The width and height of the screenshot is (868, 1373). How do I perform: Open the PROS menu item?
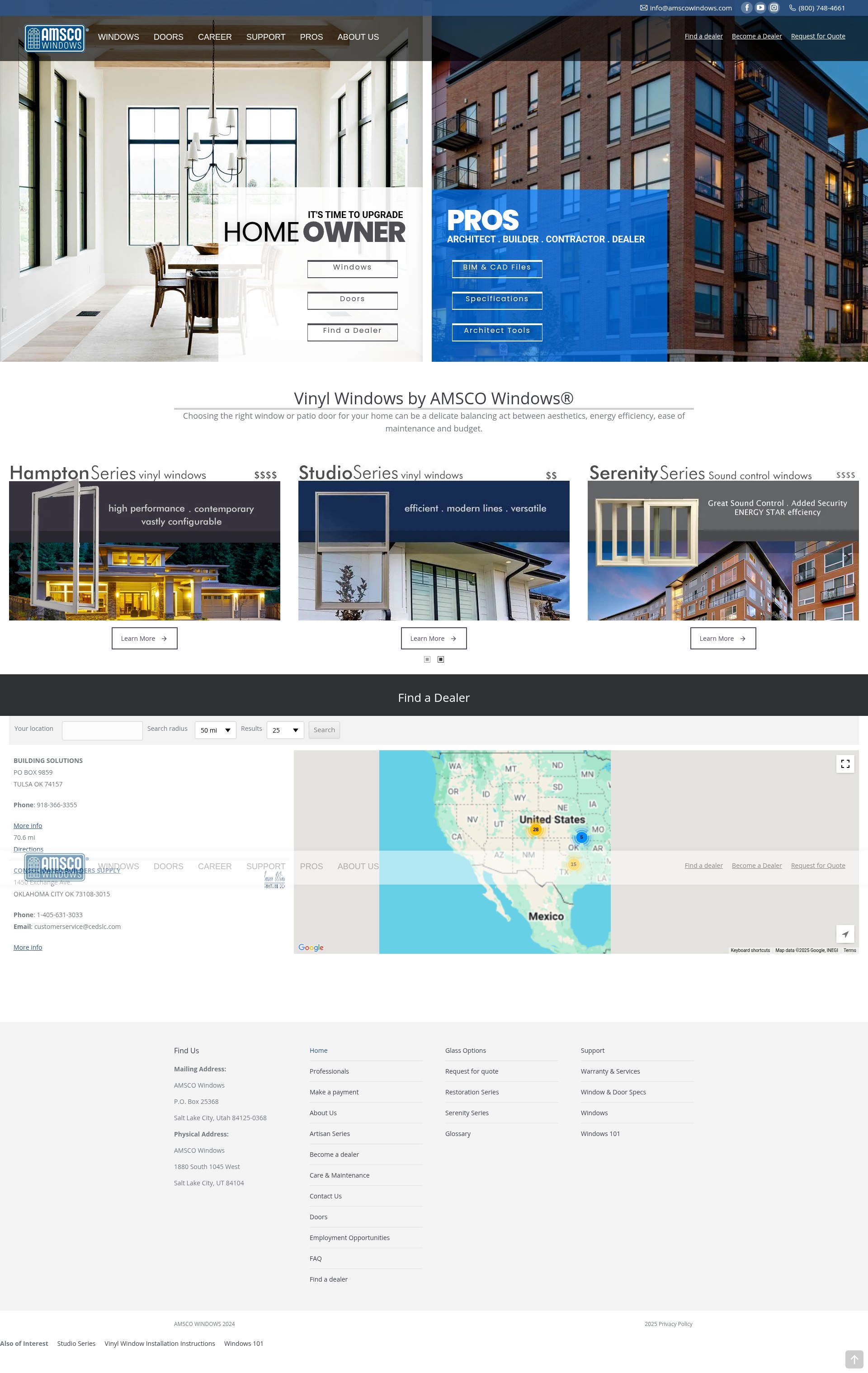tap(311, 37)
